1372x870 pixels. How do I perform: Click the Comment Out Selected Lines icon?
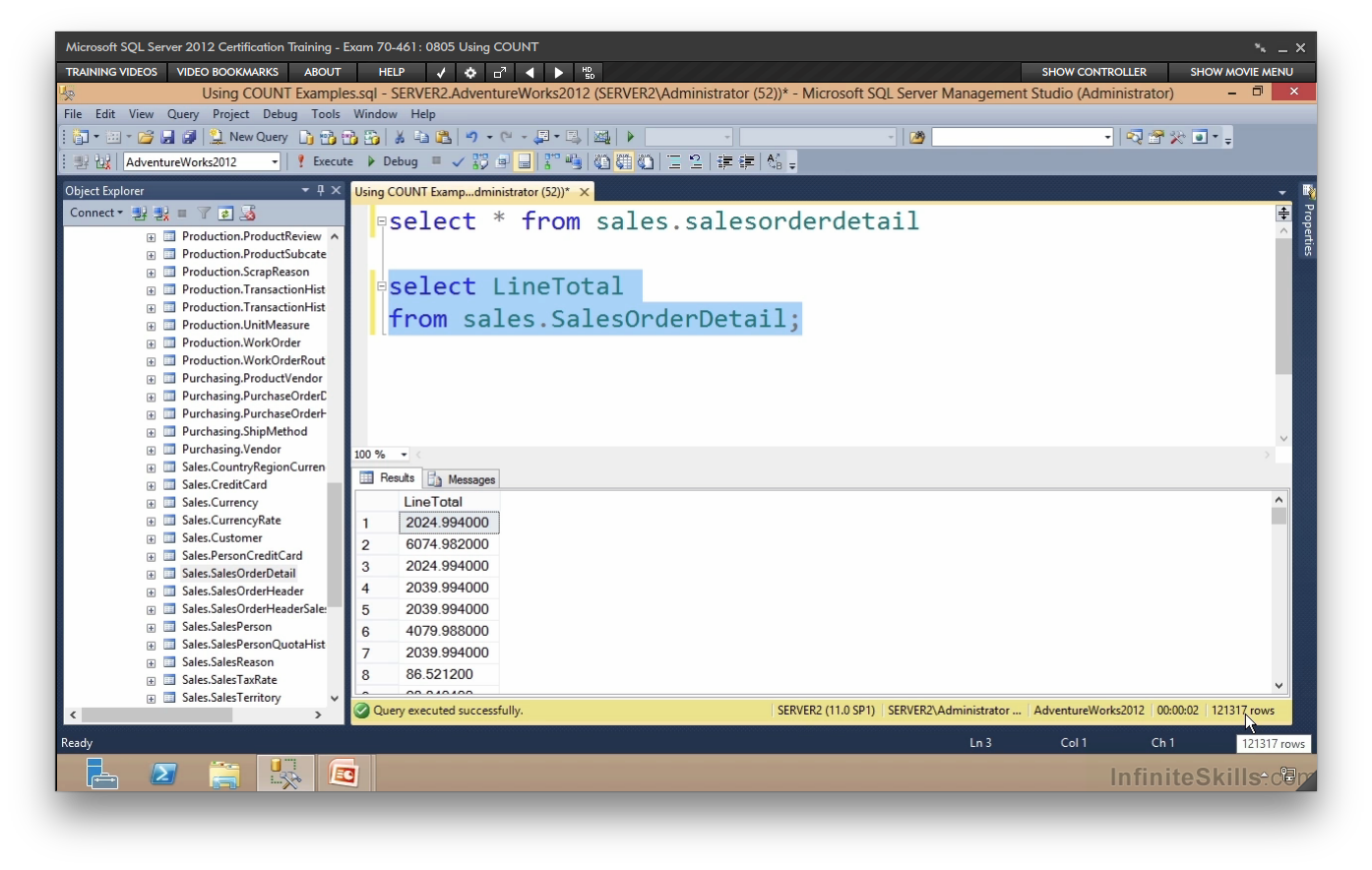[x=674, y=161]
